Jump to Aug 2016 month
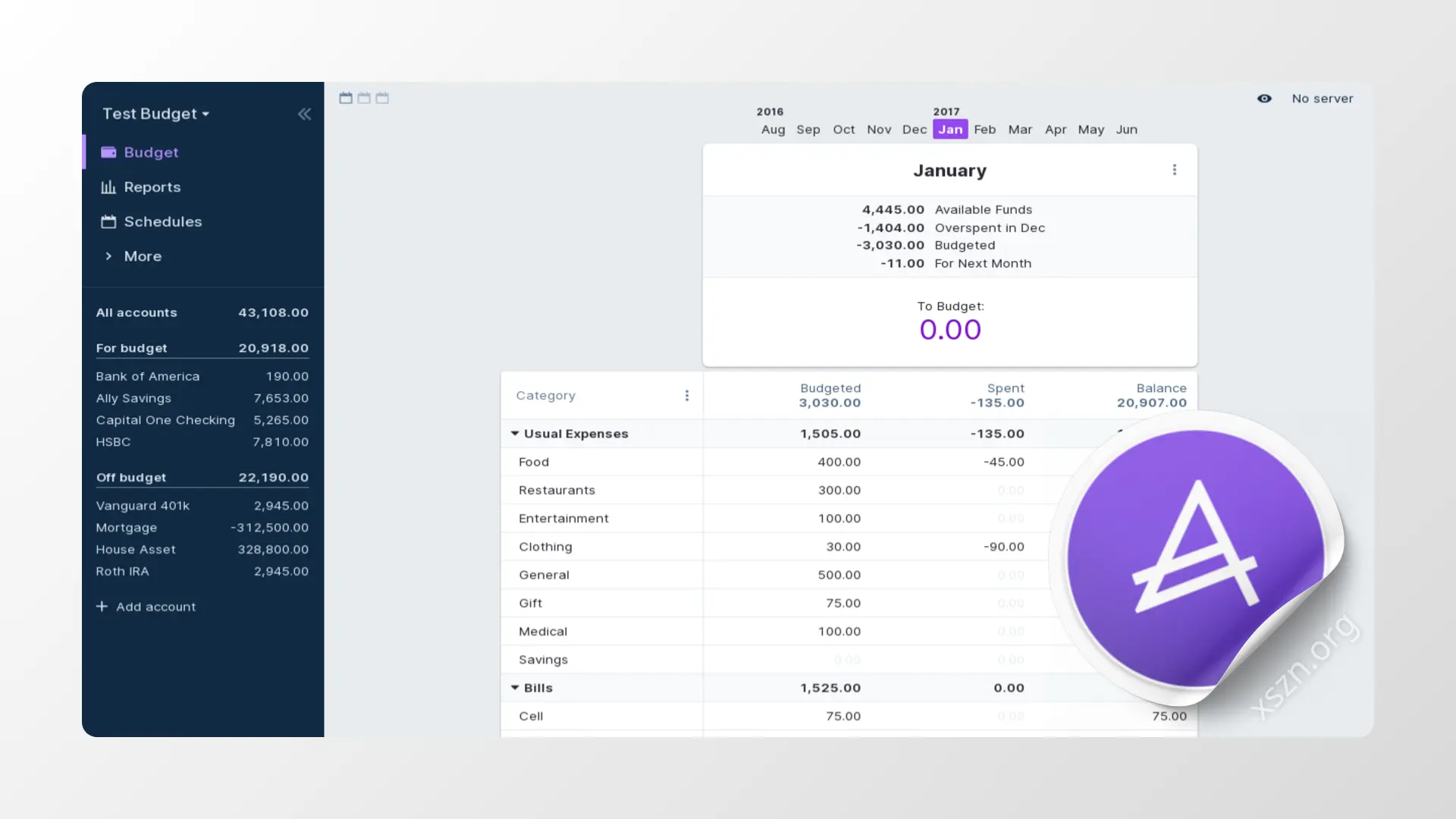Viewport: 1456px width, 819px height. [x=773, y=130]
